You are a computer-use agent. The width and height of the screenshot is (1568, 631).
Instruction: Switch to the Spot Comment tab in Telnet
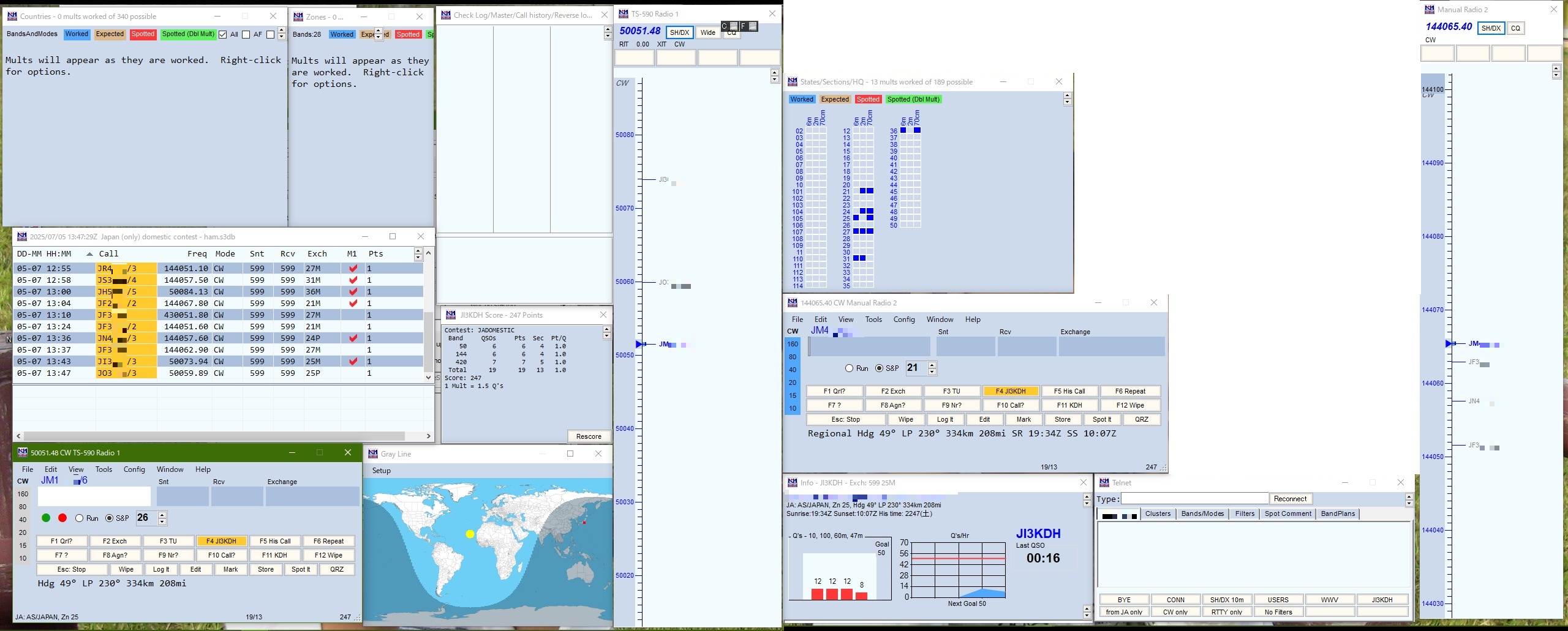(x=1287, y=513)
